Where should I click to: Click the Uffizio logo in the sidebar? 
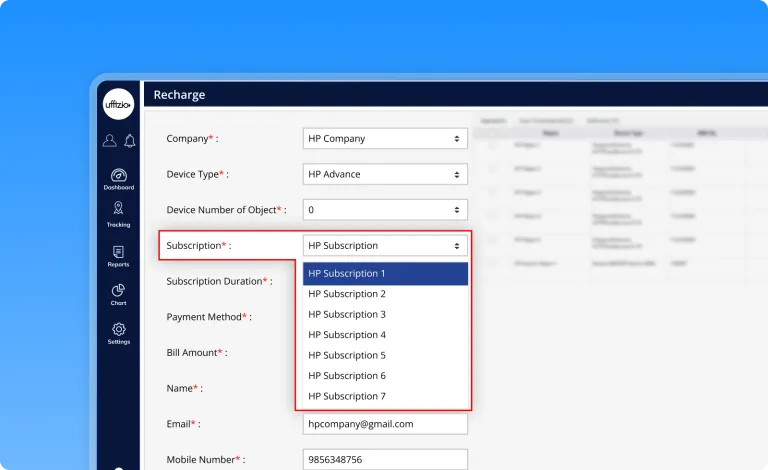pos(118,104)
